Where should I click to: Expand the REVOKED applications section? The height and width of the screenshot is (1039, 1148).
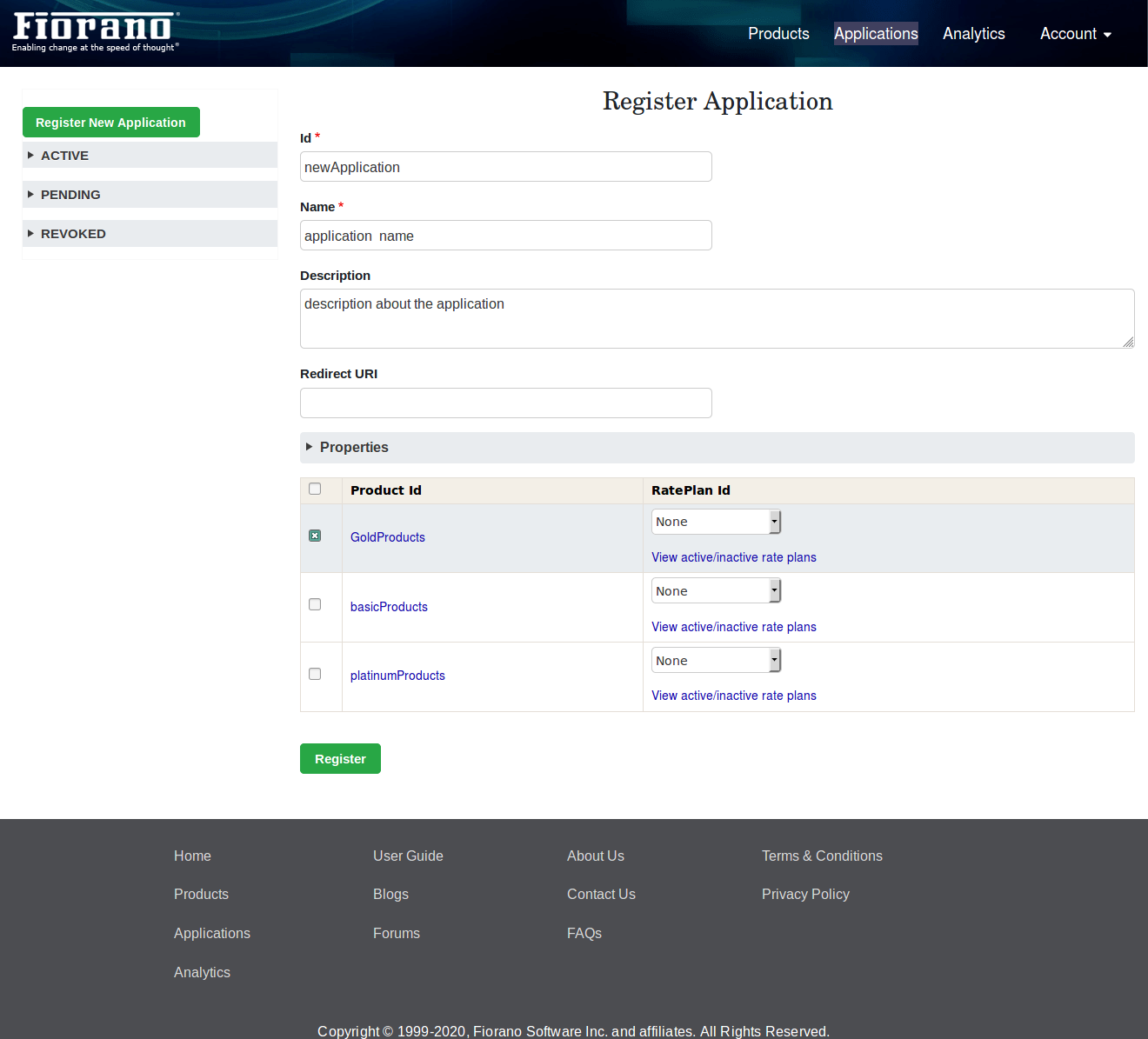click(x=72, y=234)
